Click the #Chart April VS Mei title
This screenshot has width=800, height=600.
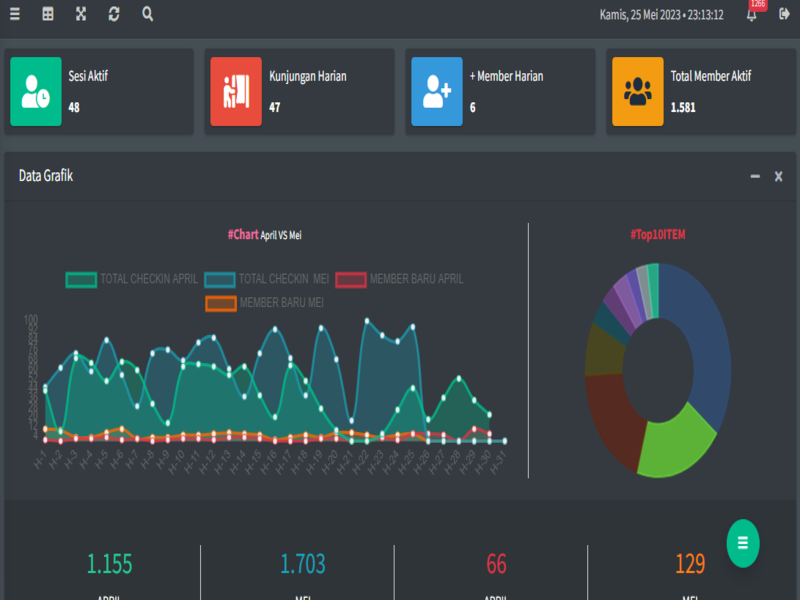click(264, 235)
